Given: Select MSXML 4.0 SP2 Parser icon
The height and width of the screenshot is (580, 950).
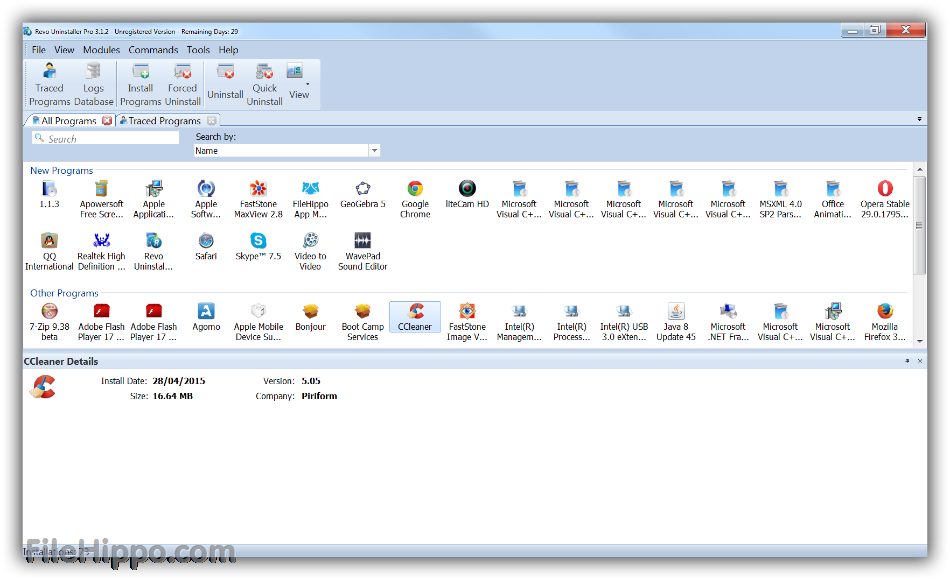Looking at the screenshot, I should (780, 199).
